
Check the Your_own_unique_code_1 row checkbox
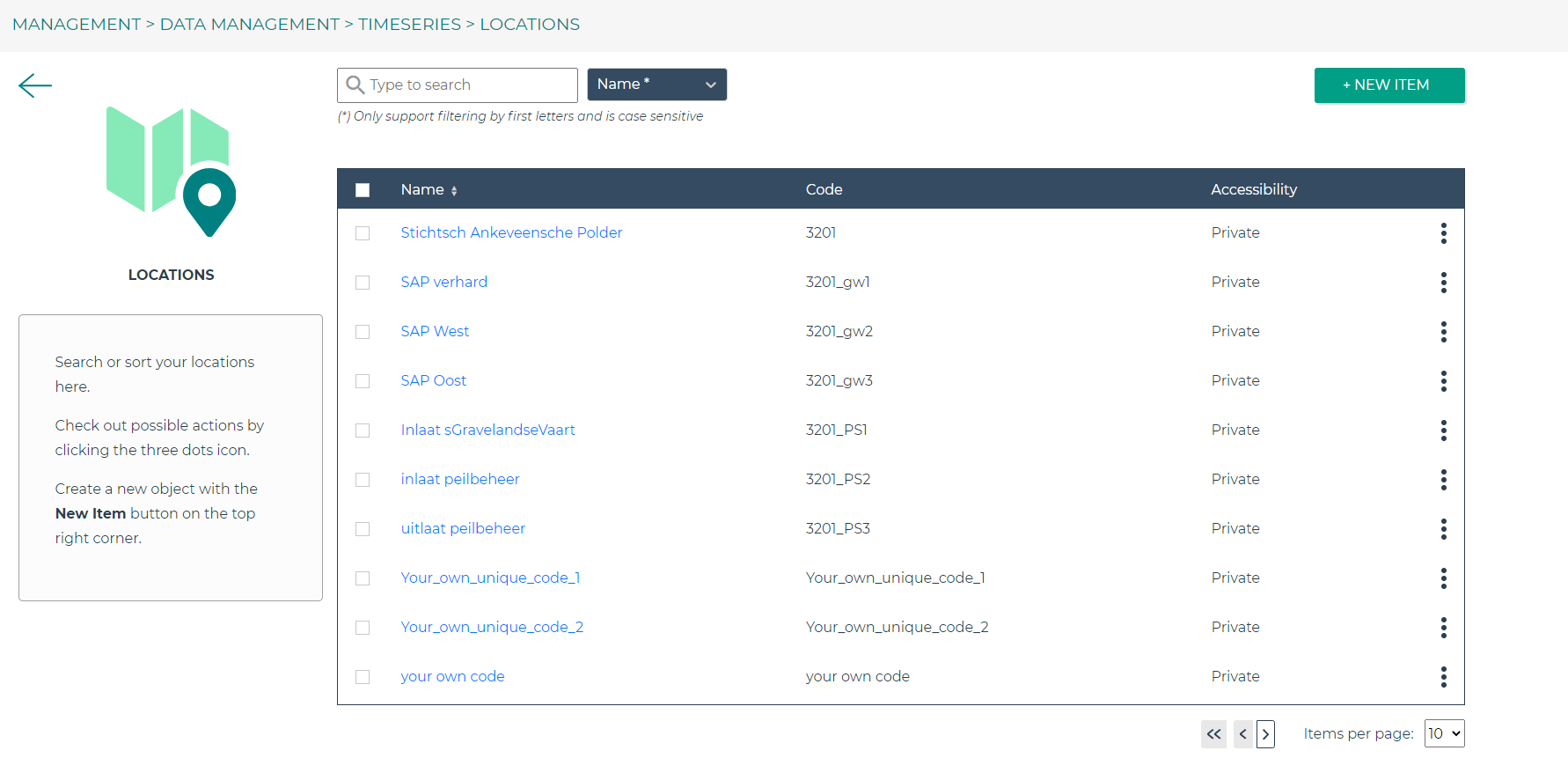click(363, 578)
